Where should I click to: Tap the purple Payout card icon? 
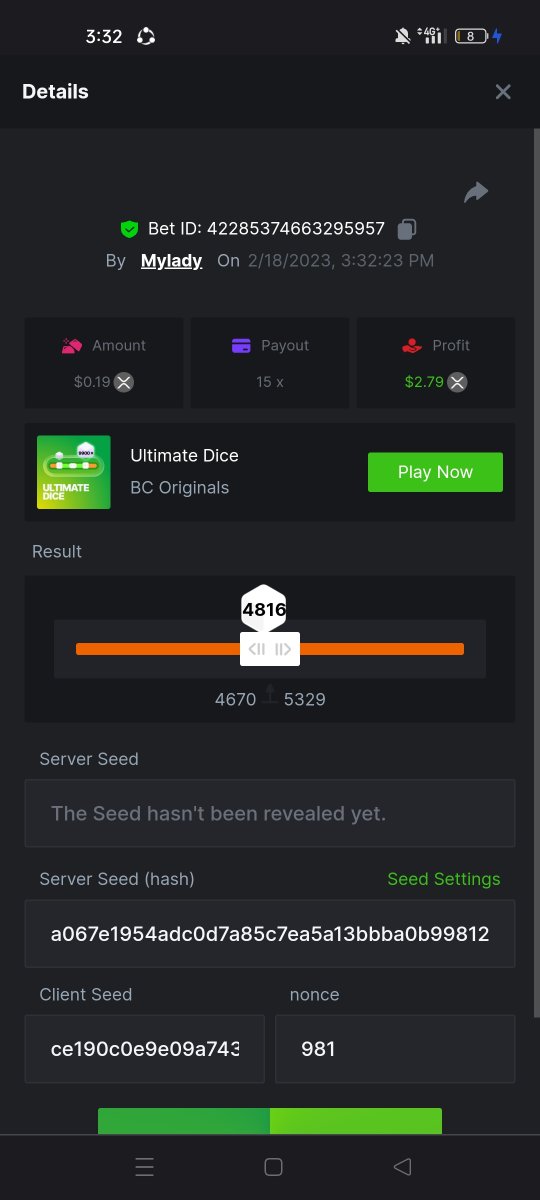pos(241,346)
